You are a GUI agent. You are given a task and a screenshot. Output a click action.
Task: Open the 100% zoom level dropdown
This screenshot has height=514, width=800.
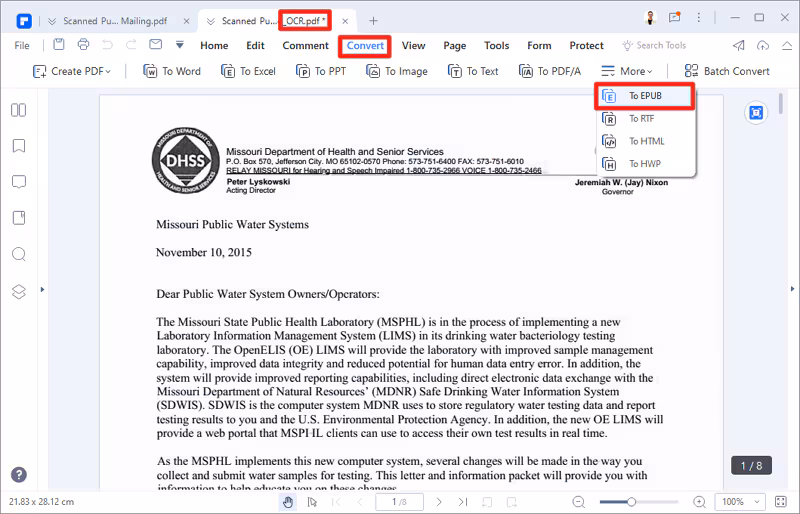[740, 502]
